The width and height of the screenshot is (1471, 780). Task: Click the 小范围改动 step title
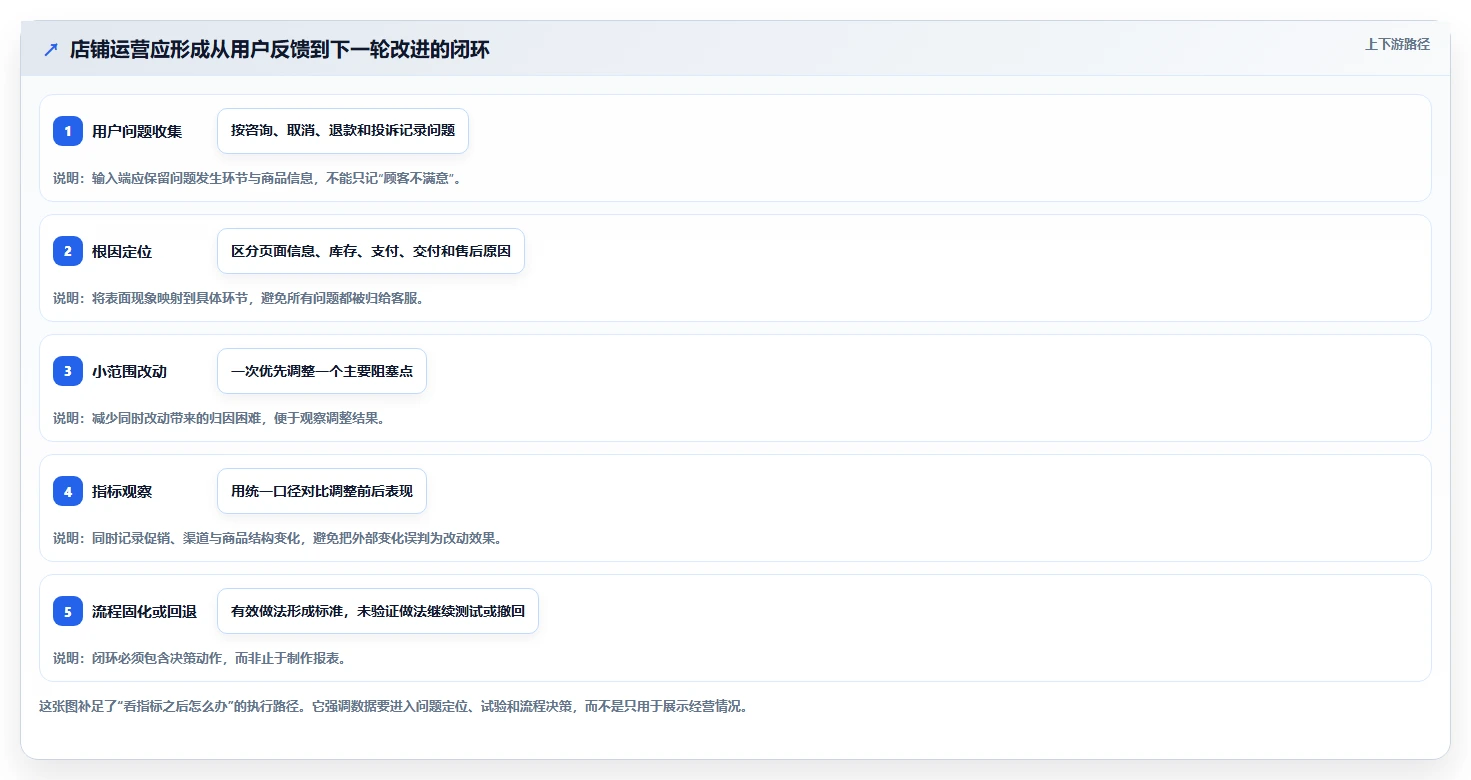click(x=130, y=371)
